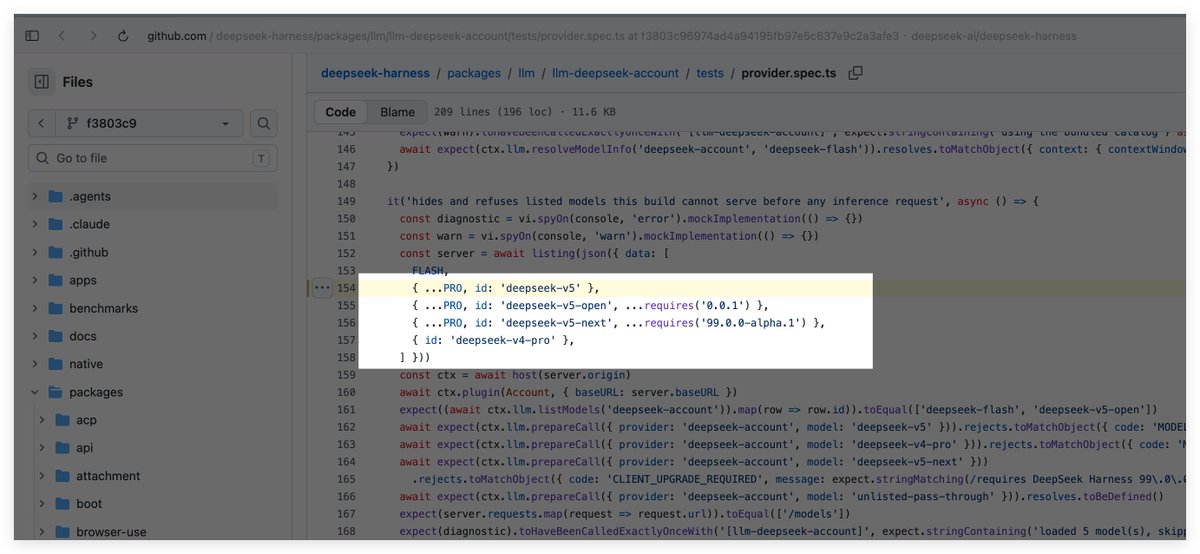The height and width of the screenshot is (554, 1200).
Task: Expand the docs folder chevron
Action: (x=37, y=336)
